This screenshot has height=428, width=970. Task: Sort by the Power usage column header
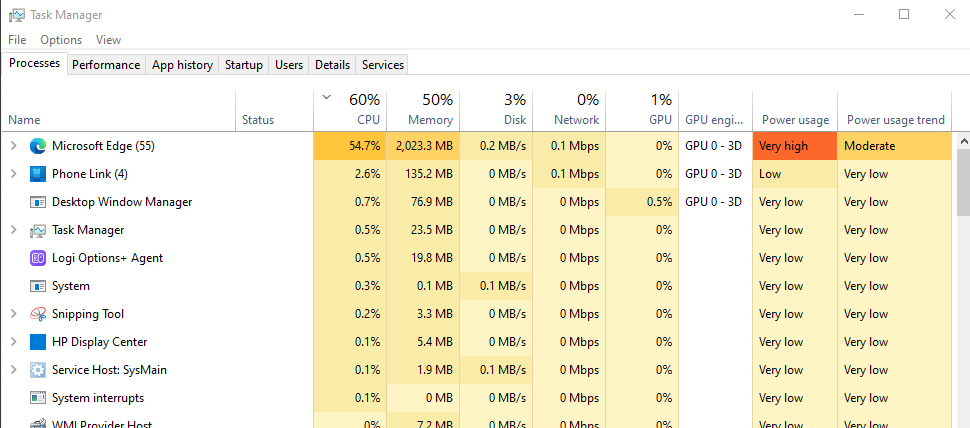(795, 111)
